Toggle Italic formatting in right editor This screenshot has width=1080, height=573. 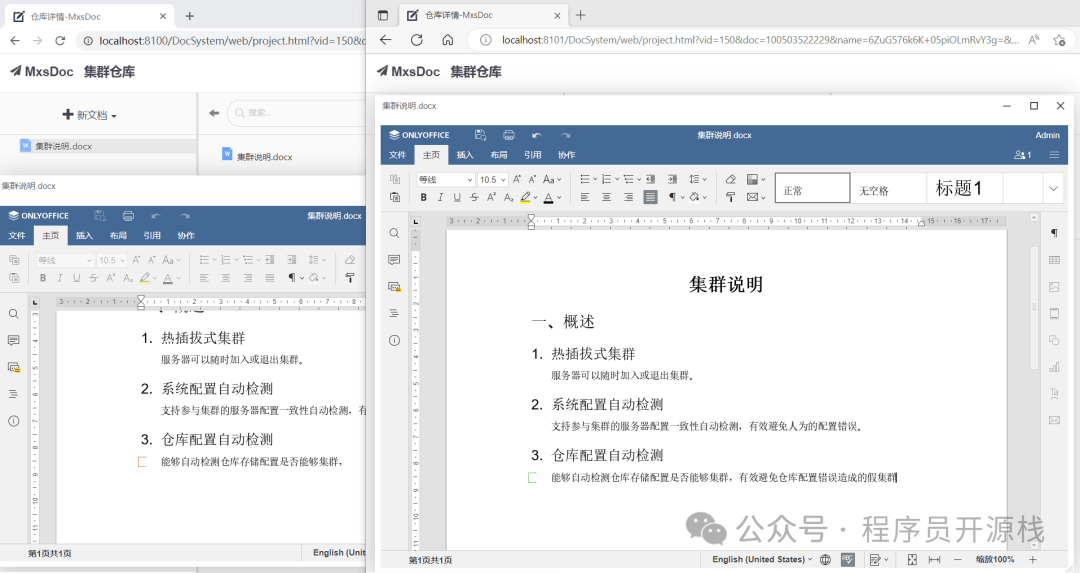tap(440, 197)
